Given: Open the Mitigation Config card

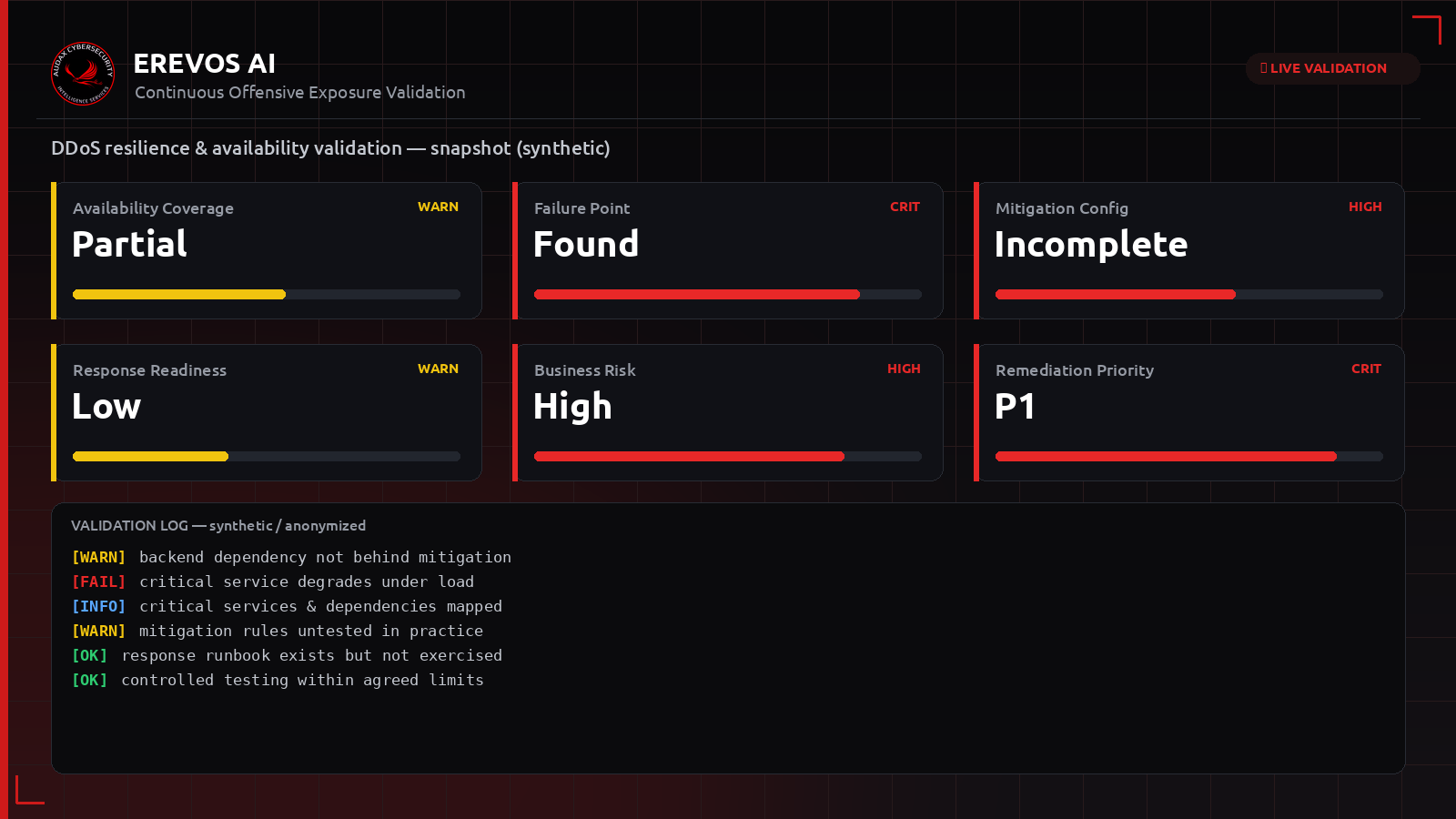Looking at the screenshot, I should (x=1189, y=250).
